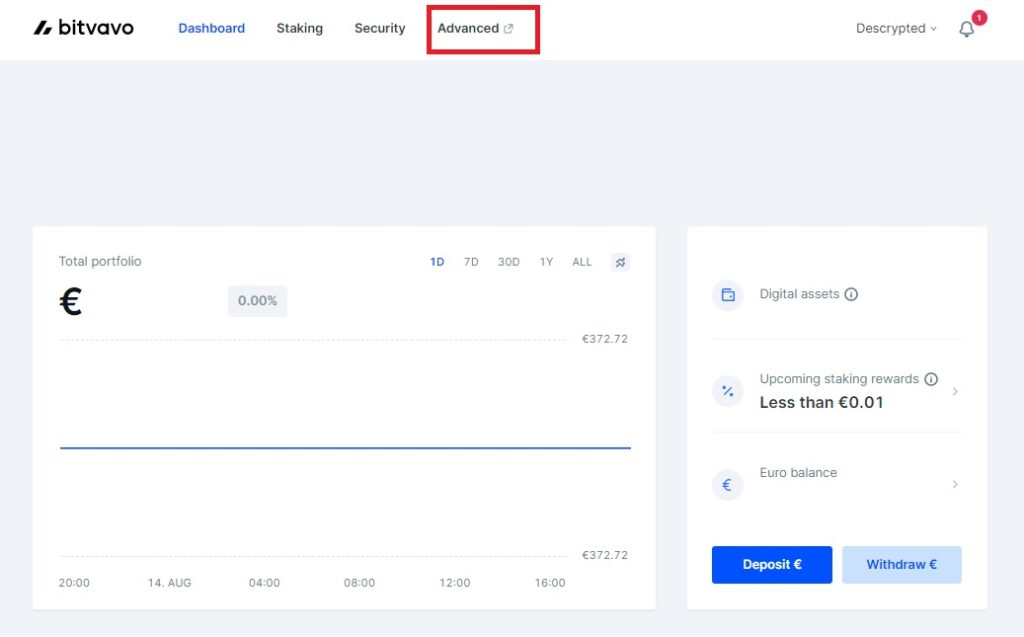Open the Staking tab
The height and width of the screenshot is (637, 1024).
(x=299, y=29)
